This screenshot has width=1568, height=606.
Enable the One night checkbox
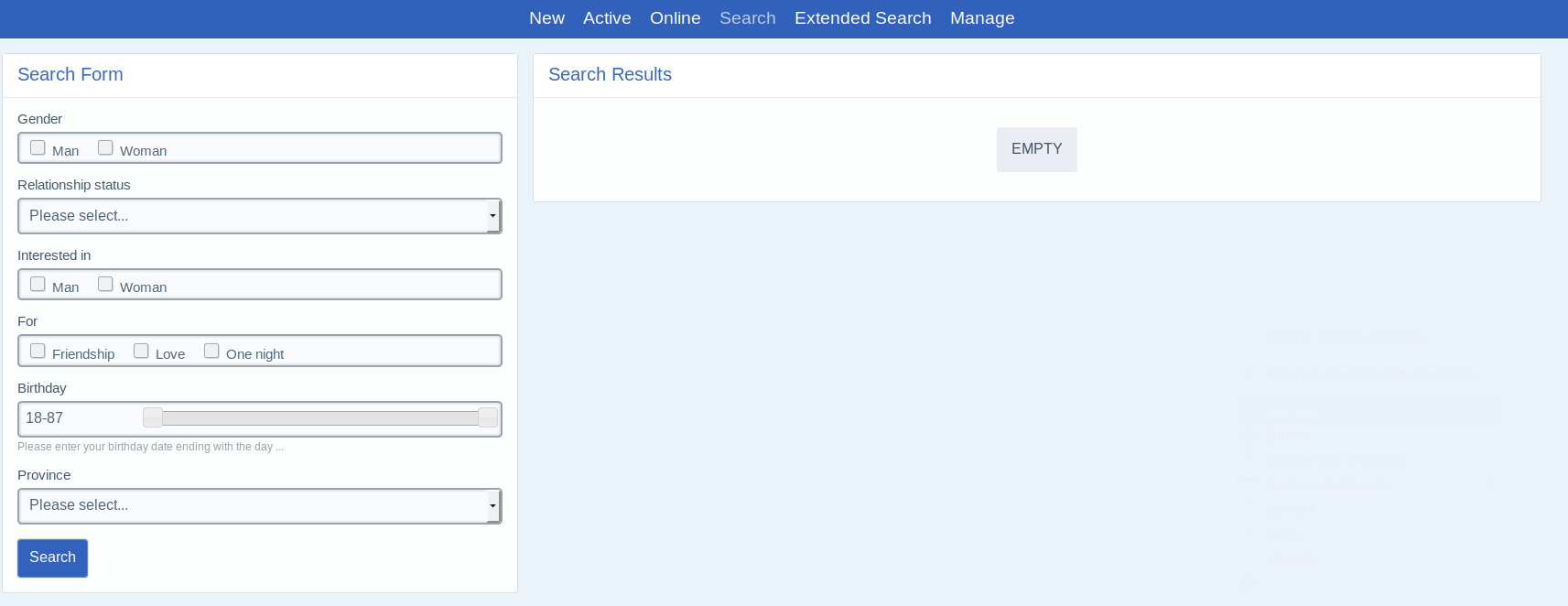[x=211, y=351]
